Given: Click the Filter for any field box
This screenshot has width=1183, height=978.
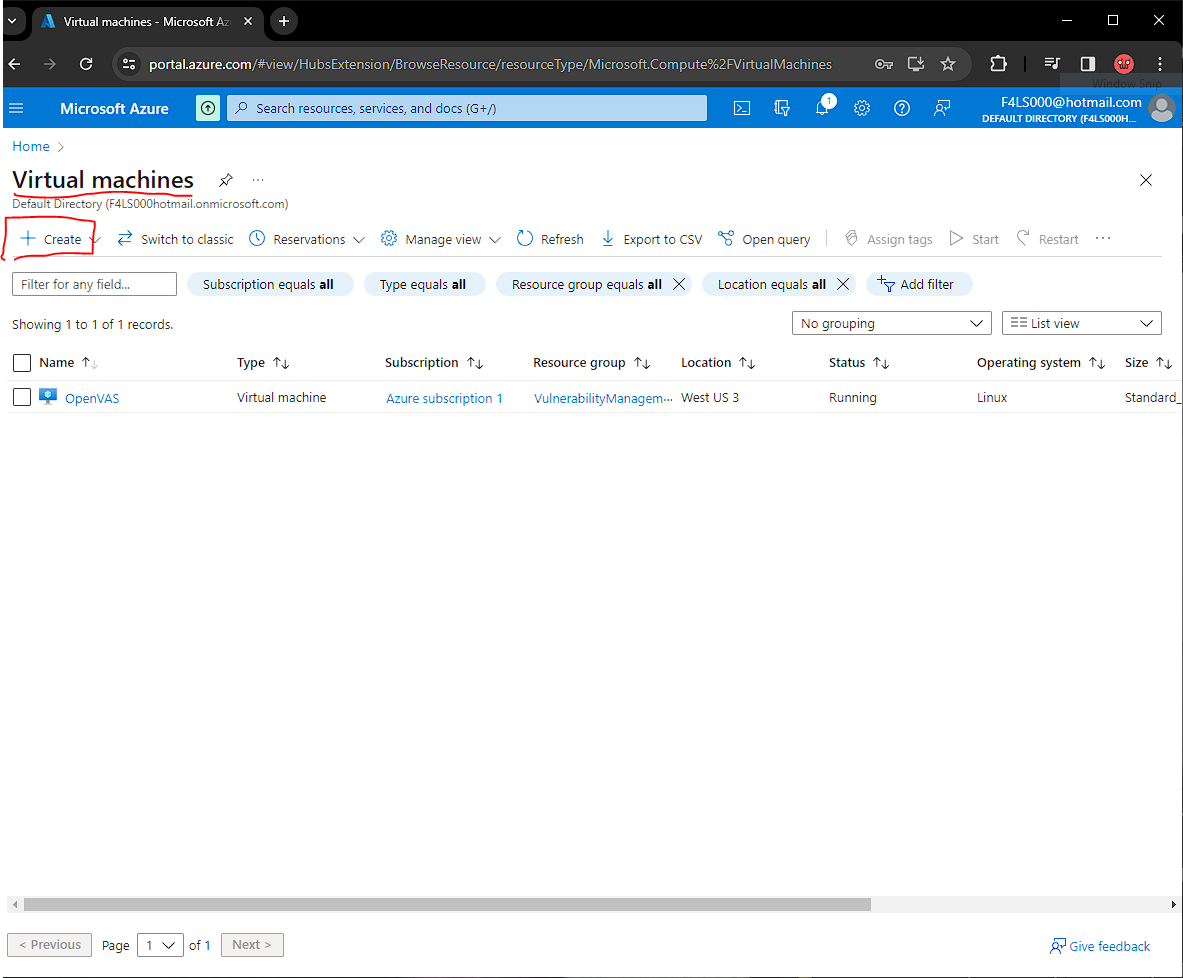Looking at the screenshot, I should click(94, 284).
